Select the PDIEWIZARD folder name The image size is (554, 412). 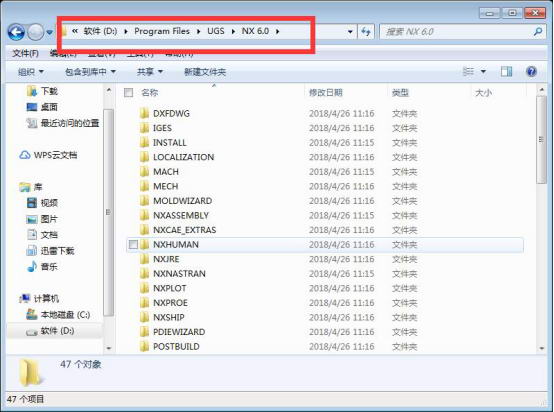click(x=179, y=332)
